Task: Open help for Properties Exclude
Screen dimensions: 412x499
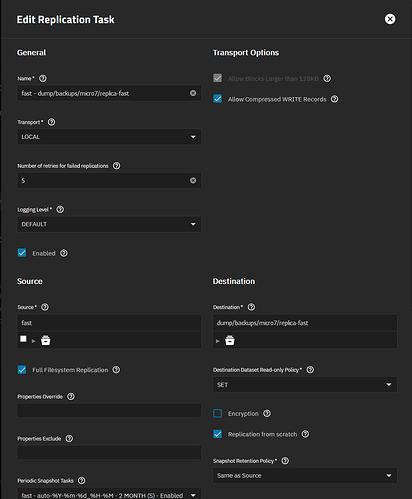Action: click(x=69, y=438)
